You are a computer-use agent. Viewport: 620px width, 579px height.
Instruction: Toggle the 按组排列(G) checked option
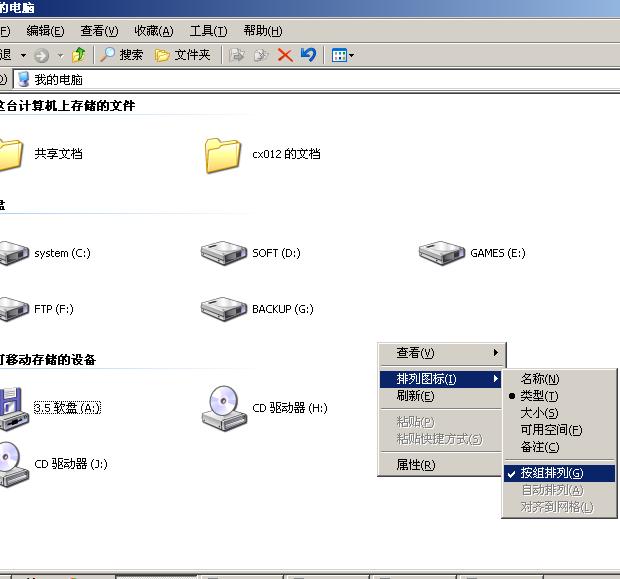pos(559,473)
